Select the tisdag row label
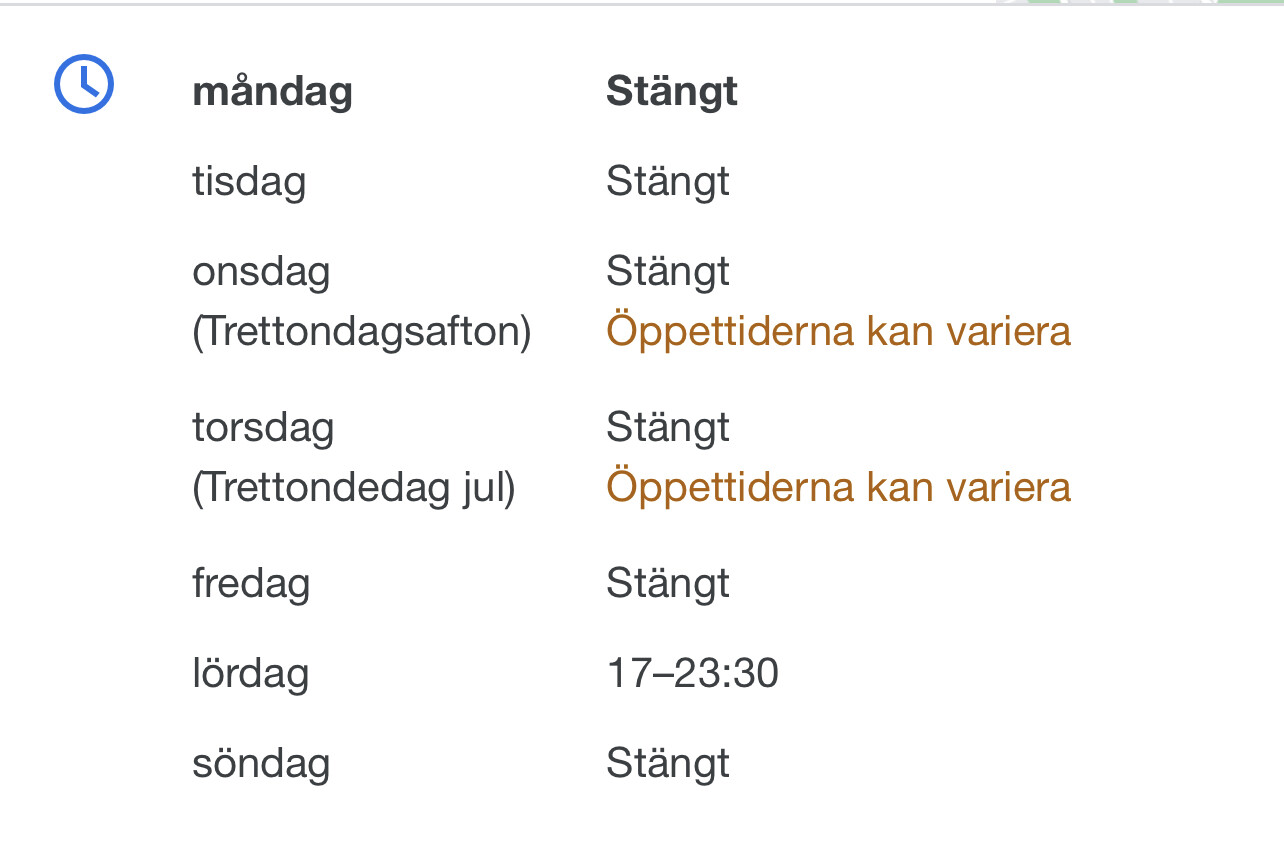This screenshot has width=1284, height=841. coord(249,182)
